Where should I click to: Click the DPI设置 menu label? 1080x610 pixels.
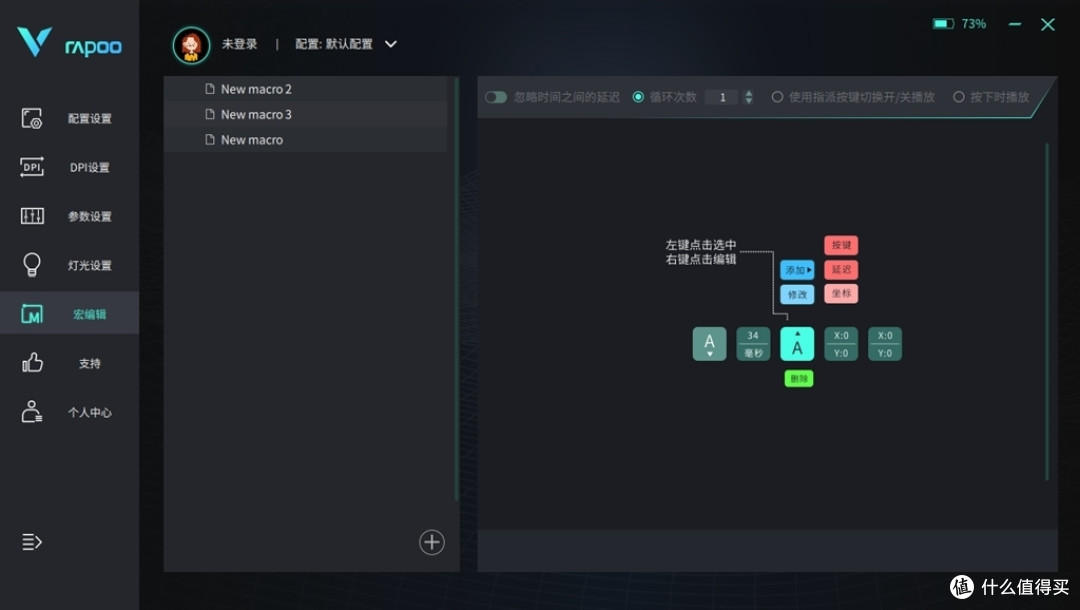tap(90, 167)
